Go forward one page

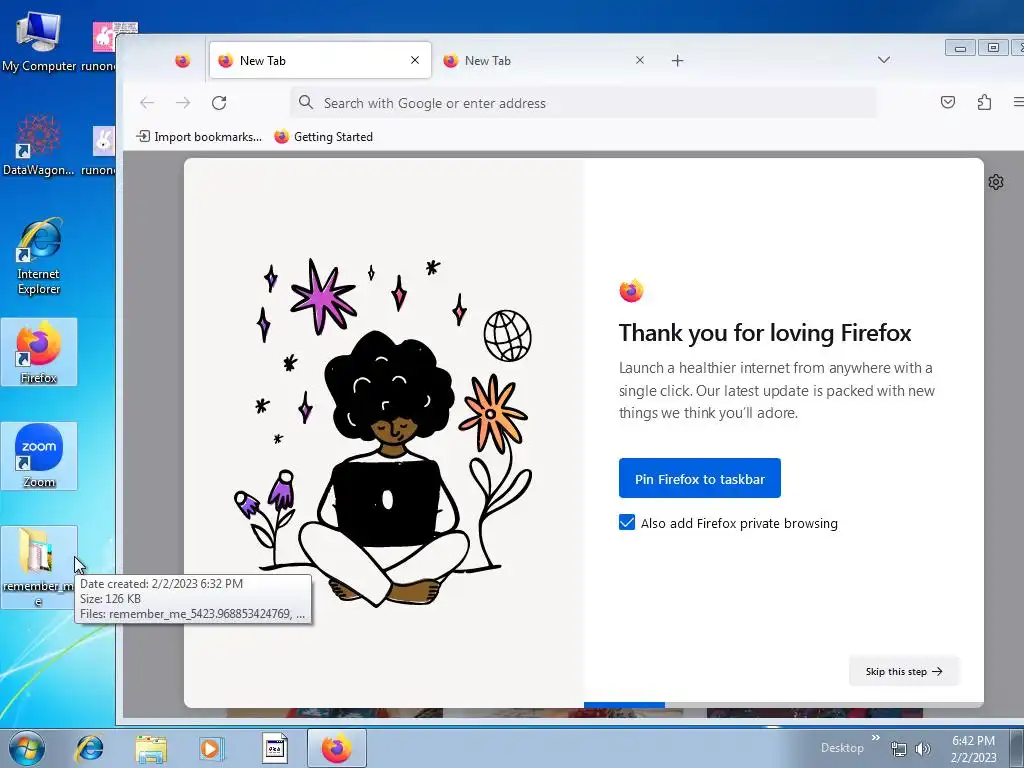pos(183,103)
